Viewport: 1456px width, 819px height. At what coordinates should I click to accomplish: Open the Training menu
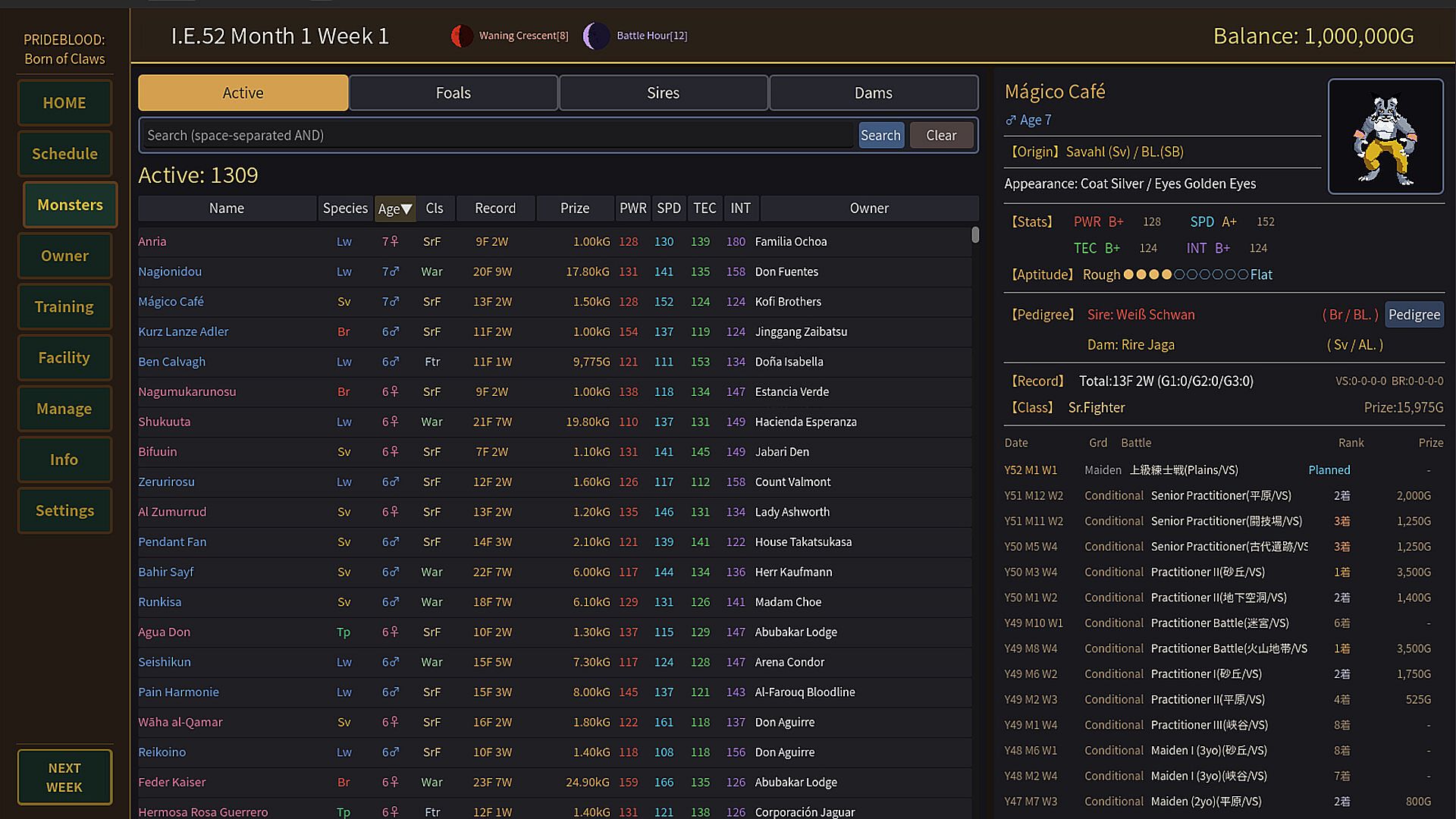coord(64,306)
